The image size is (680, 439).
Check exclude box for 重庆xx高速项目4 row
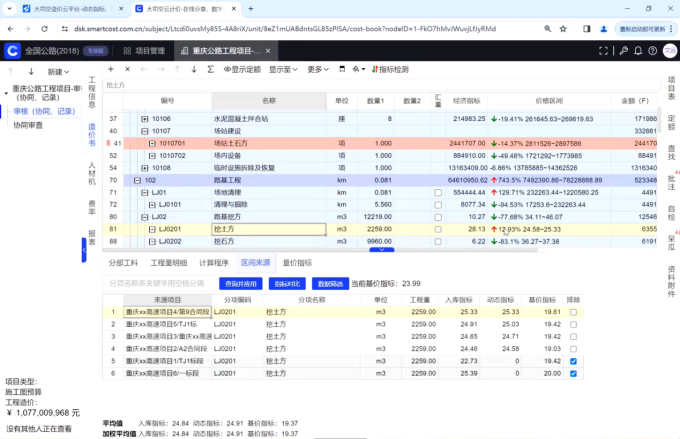point(573,312)
